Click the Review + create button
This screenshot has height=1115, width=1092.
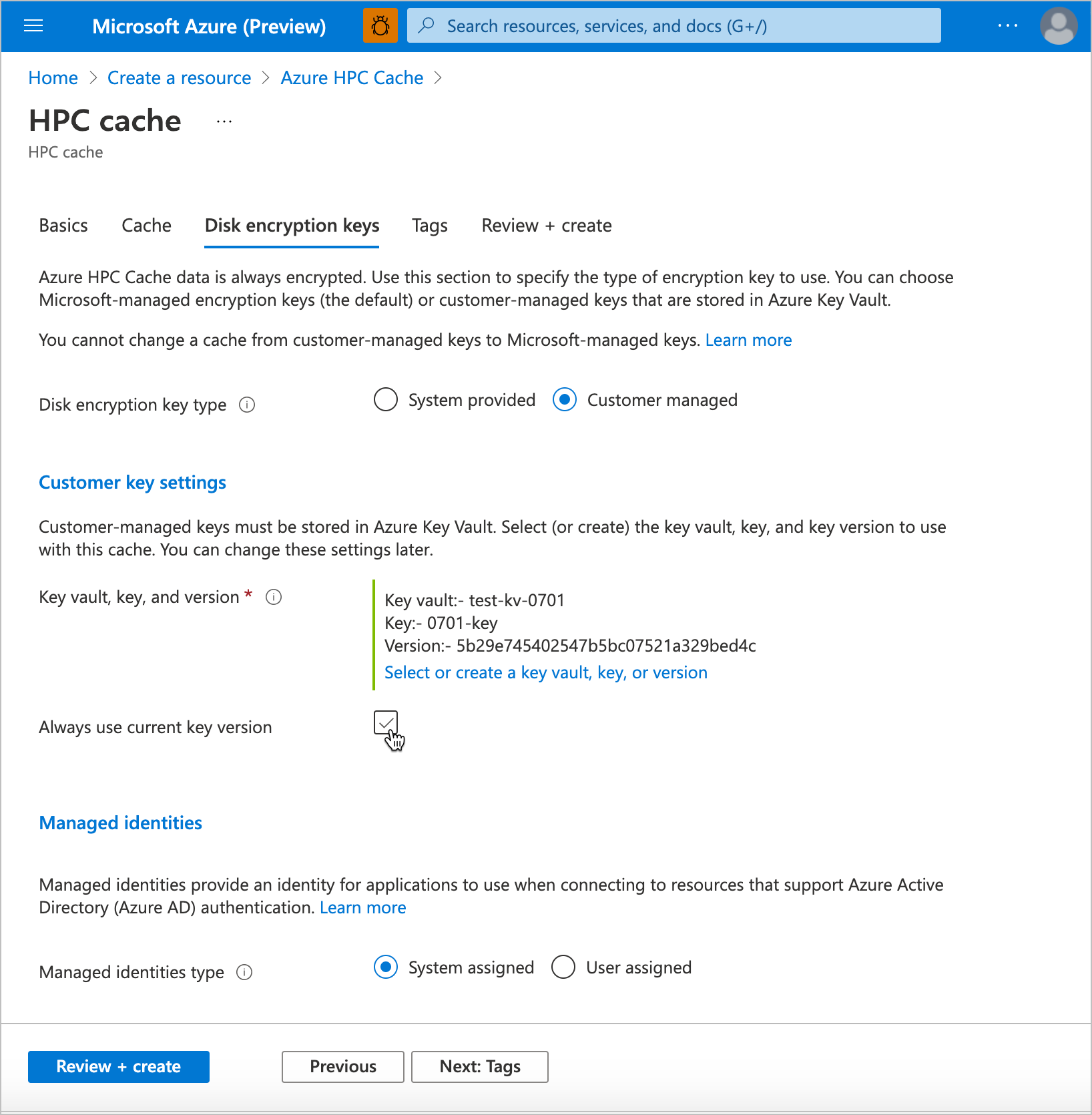118,1066
